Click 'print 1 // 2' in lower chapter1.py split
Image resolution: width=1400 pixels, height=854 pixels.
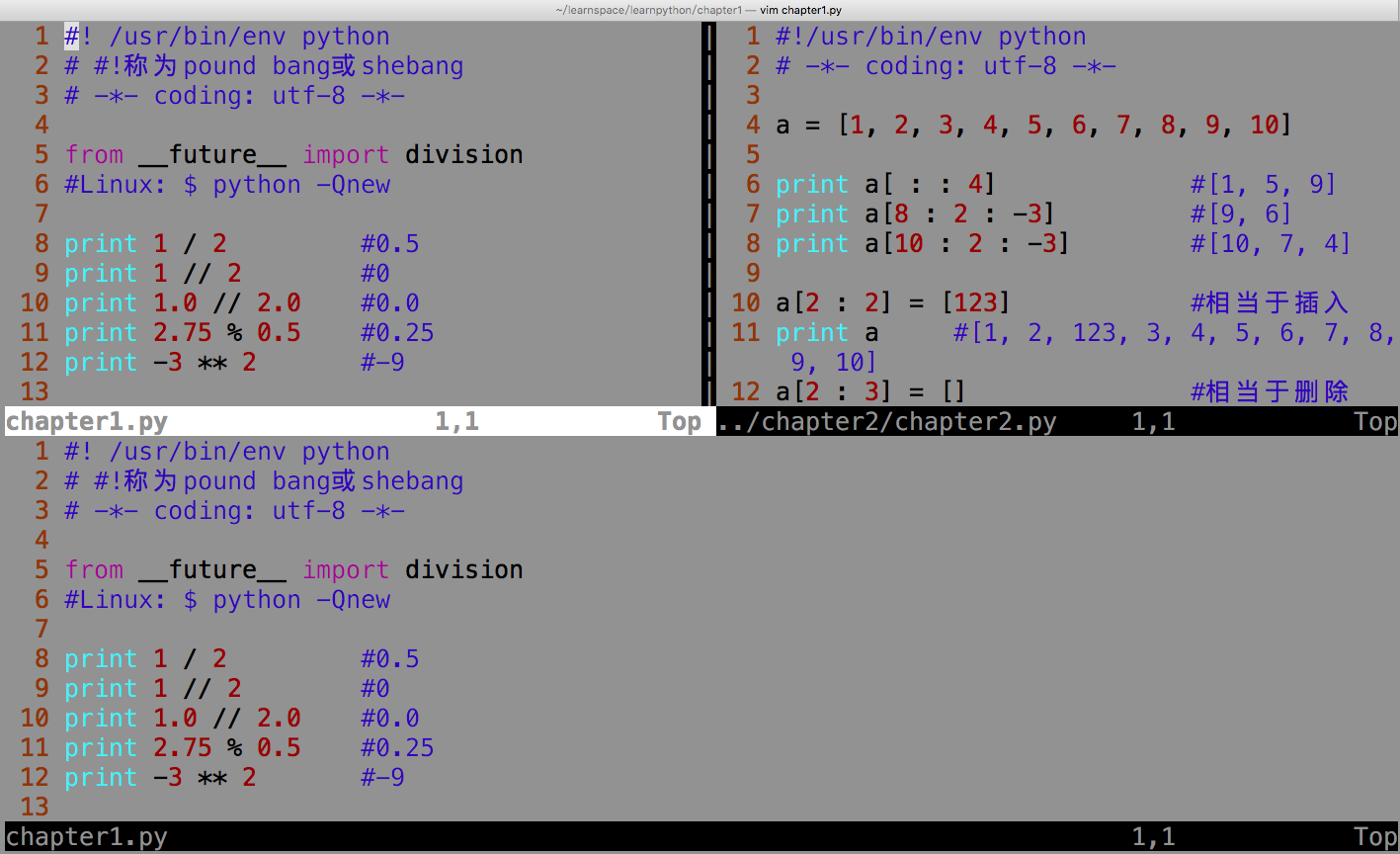pyautogui.click(x=153, y=689)
